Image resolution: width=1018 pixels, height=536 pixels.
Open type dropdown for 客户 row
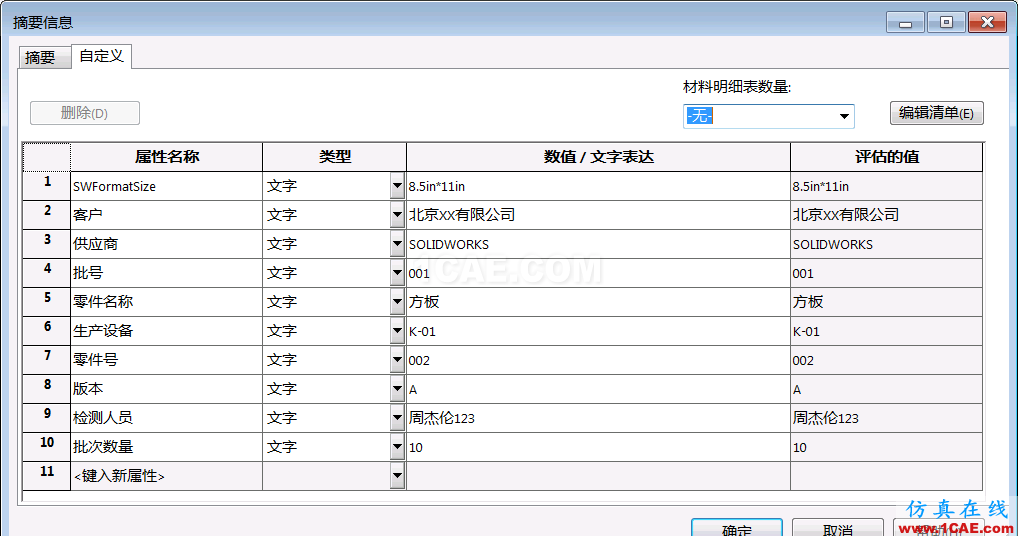point(397,215)
